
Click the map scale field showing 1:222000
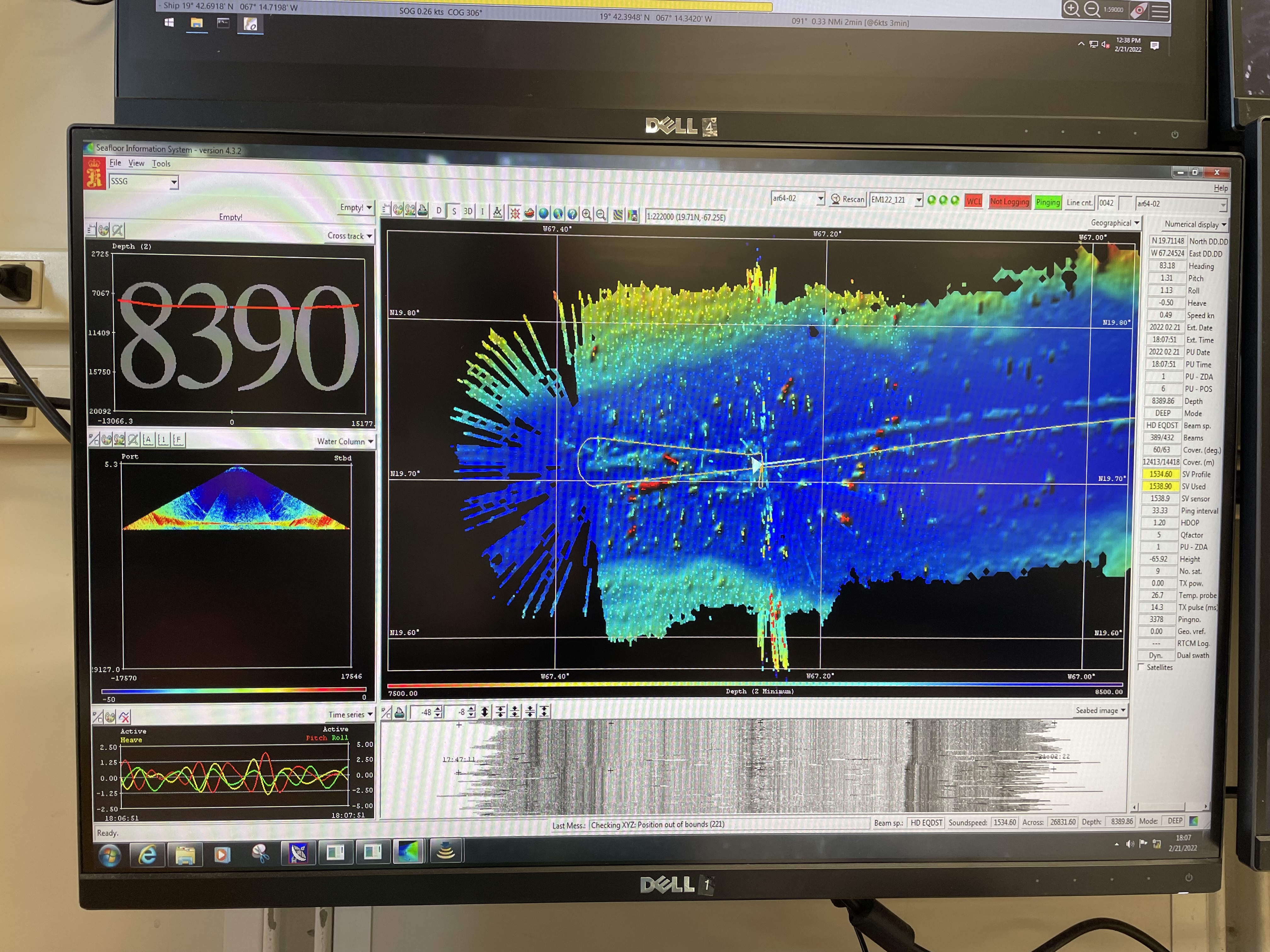[687, 216]
